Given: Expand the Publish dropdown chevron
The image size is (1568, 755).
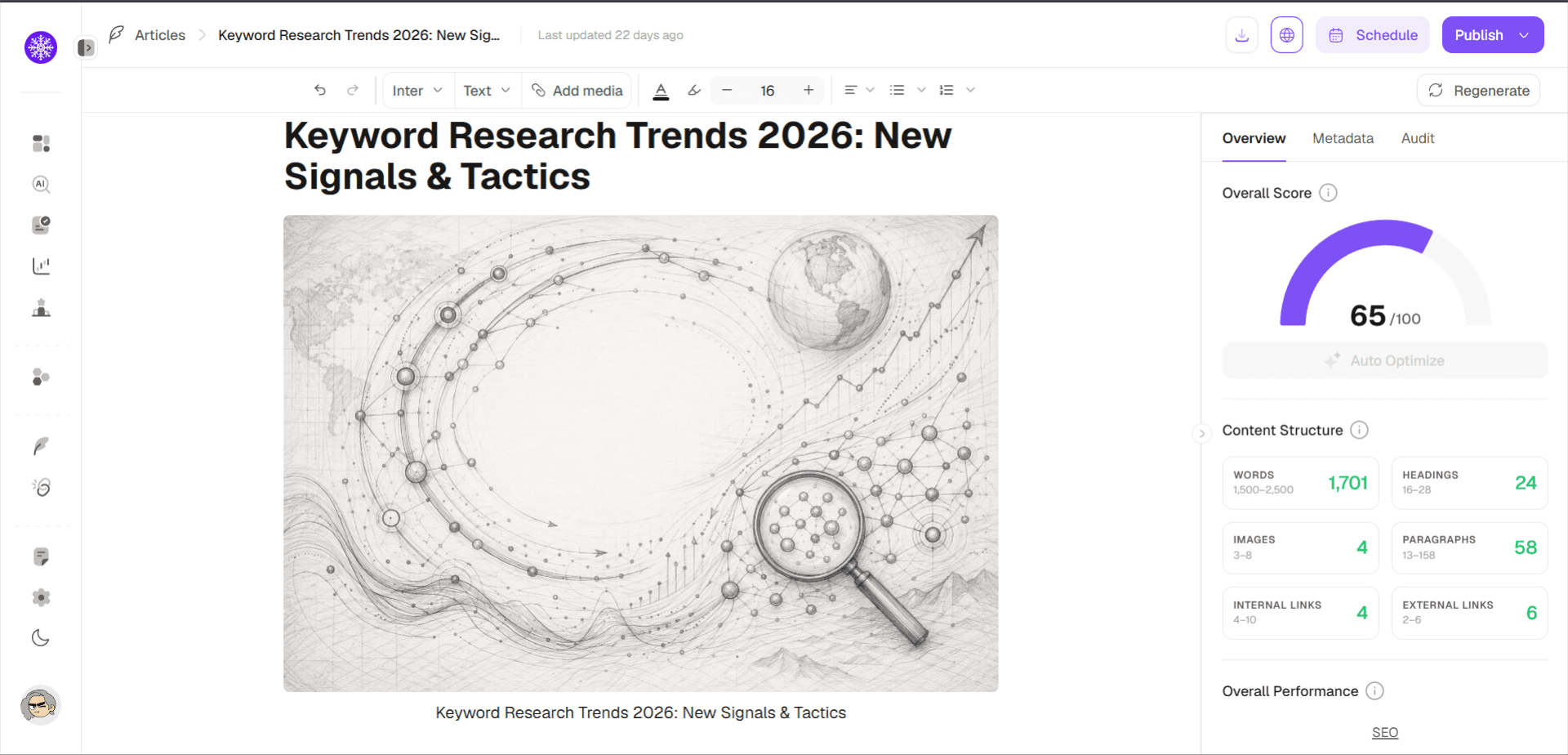Looking at the screenshot, I should click(1524, 35).
